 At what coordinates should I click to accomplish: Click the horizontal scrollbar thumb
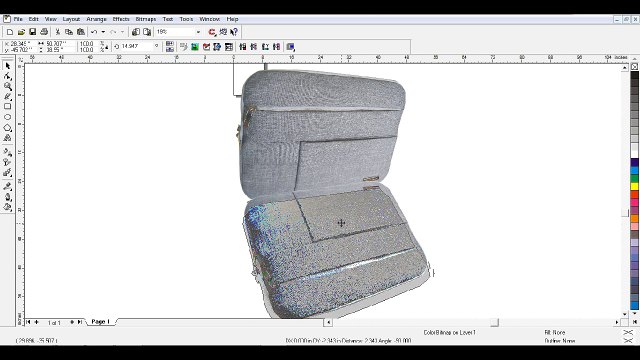pos(494,322)
